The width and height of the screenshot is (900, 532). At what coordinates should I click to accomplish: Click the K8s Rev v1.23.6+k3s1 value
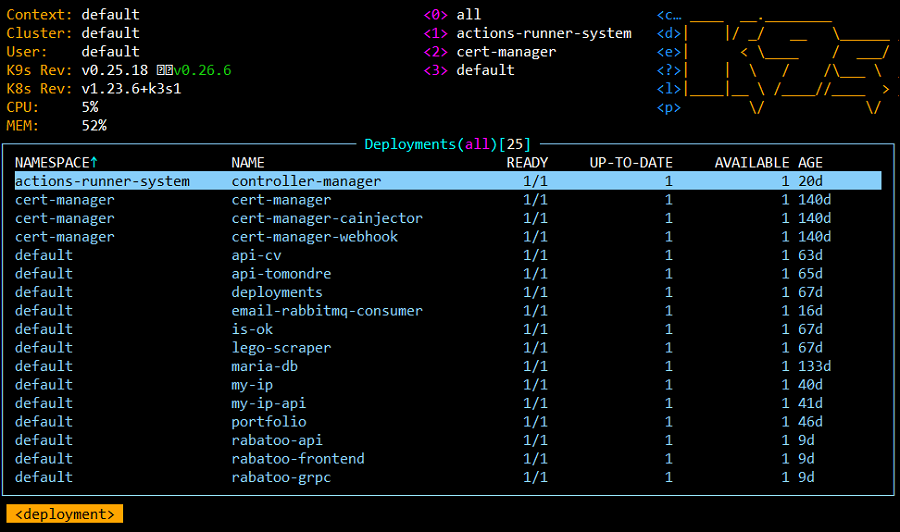coord(131,88)
